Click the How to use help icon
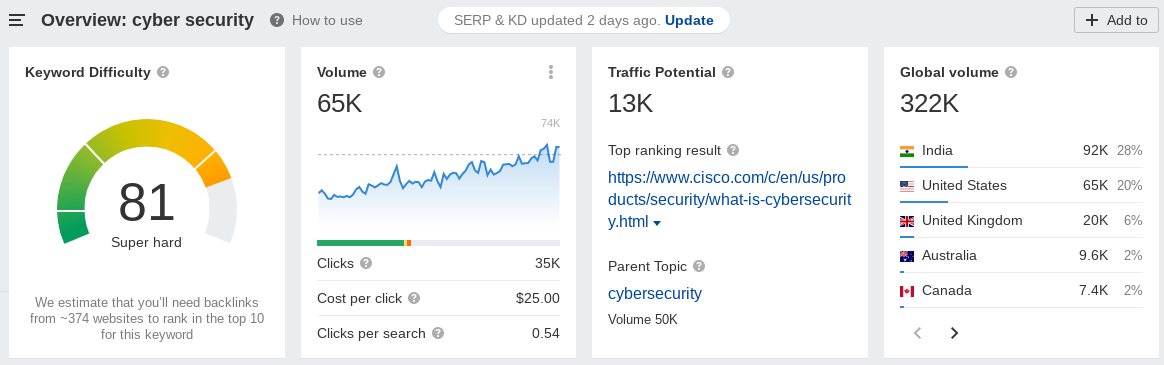Screen dimensions: 1164x365 coord(277,20)
